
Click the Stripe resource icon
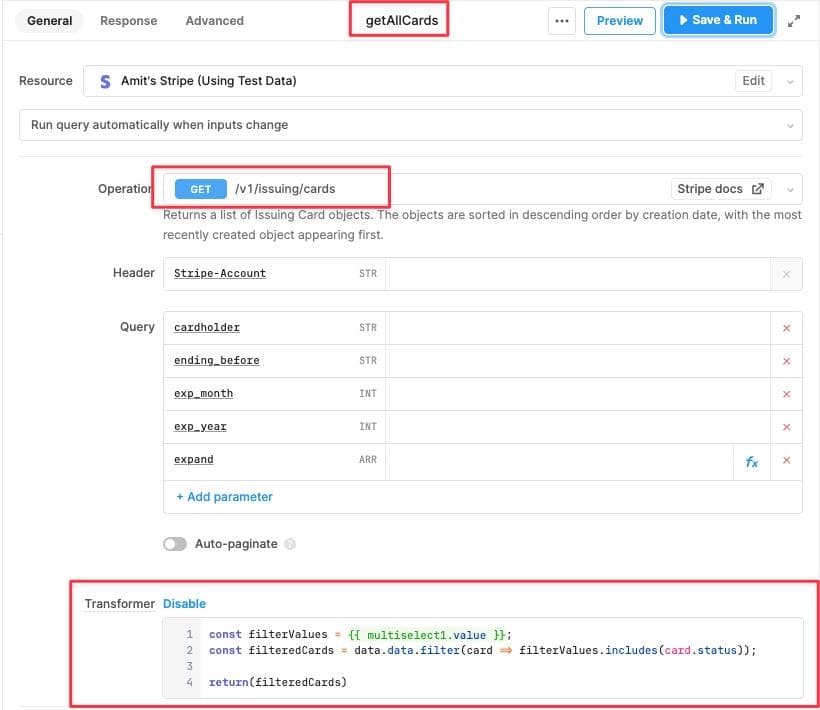pyautogui.click(x=105, y=81)
